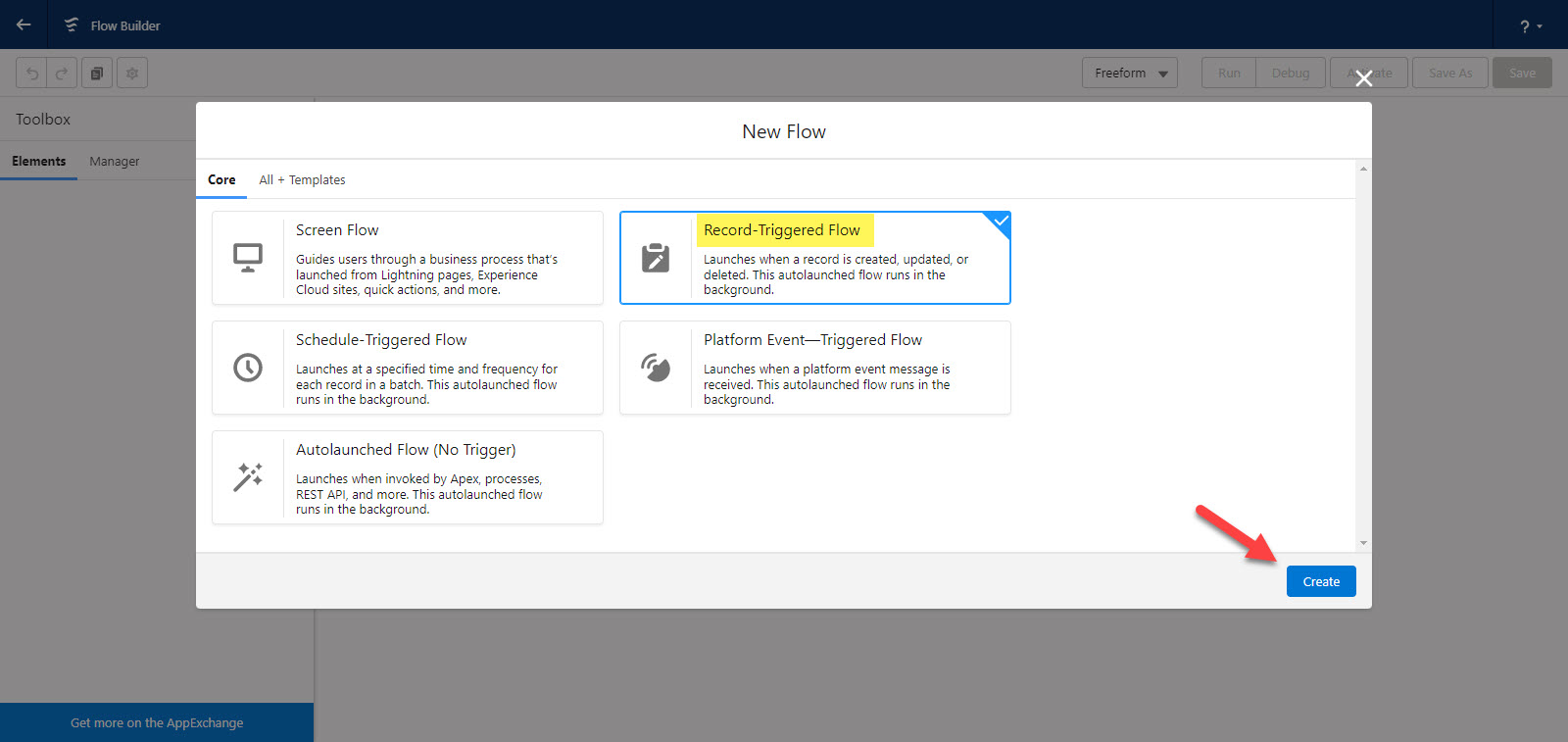Image resolution: width=1568 pixels, height=742 pixels.
Task: Switch to the Manager tab in Toolbox
Action: [x=115, y=162]
